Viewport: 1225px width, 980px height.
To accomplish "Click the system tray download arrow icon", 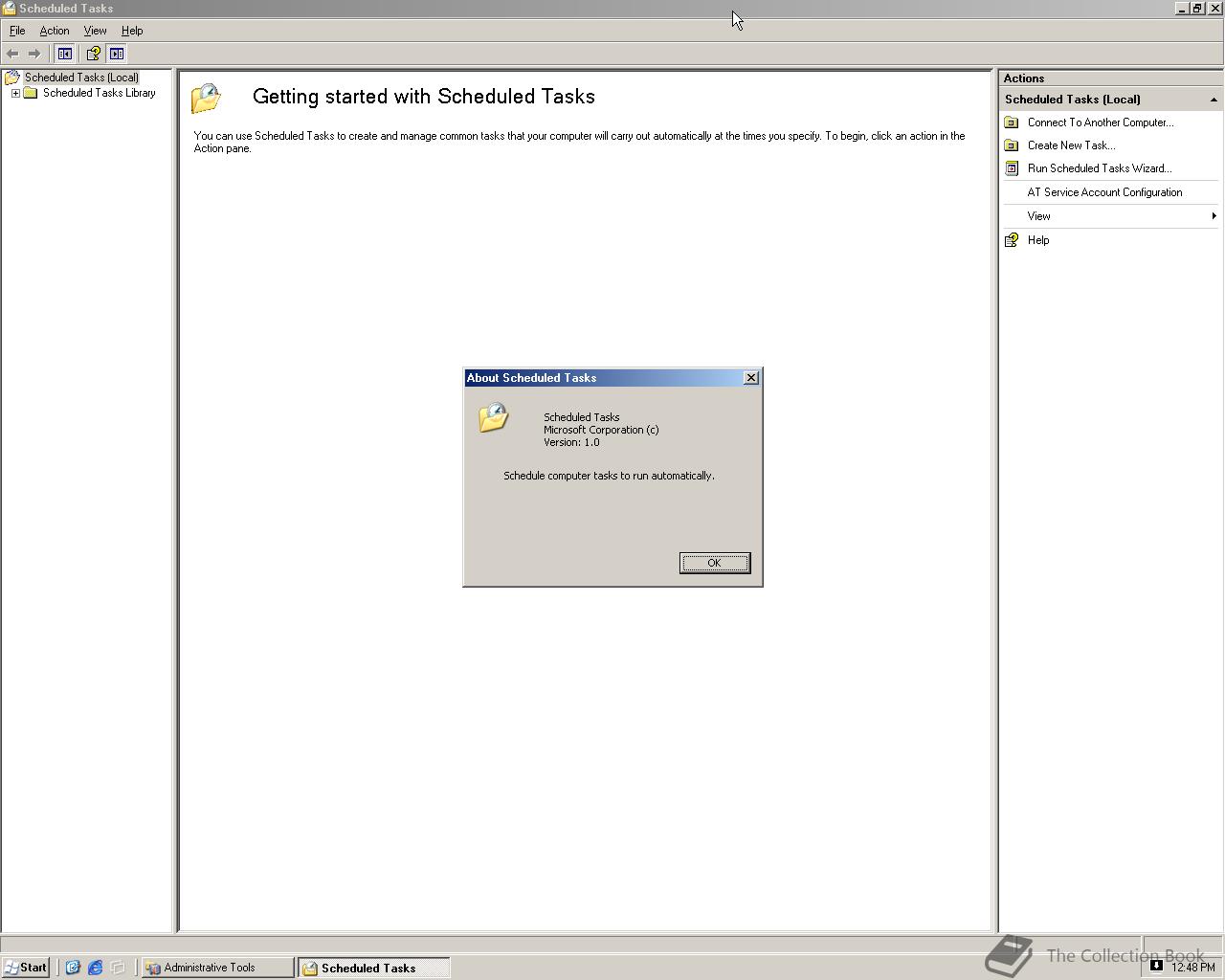I will coord(1156,966).
